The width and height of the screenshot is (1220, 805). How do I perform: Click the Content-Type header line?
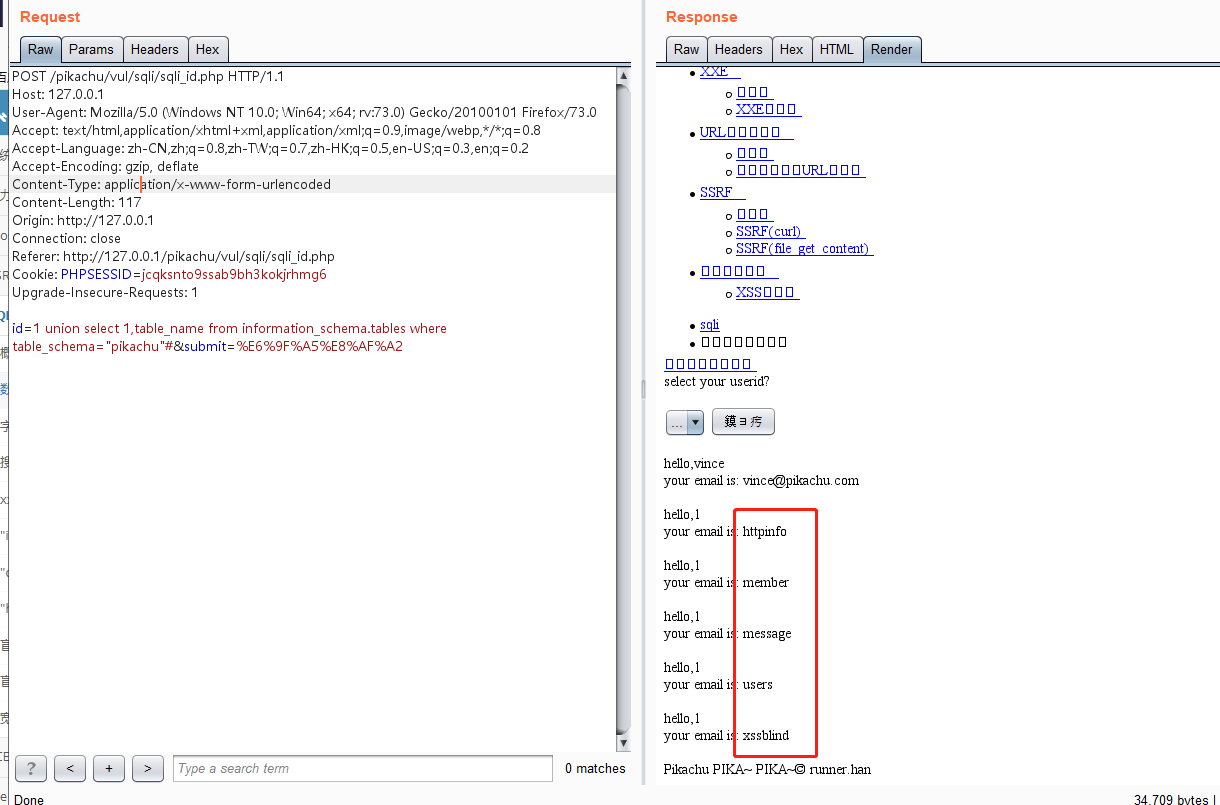coord(171,184)
